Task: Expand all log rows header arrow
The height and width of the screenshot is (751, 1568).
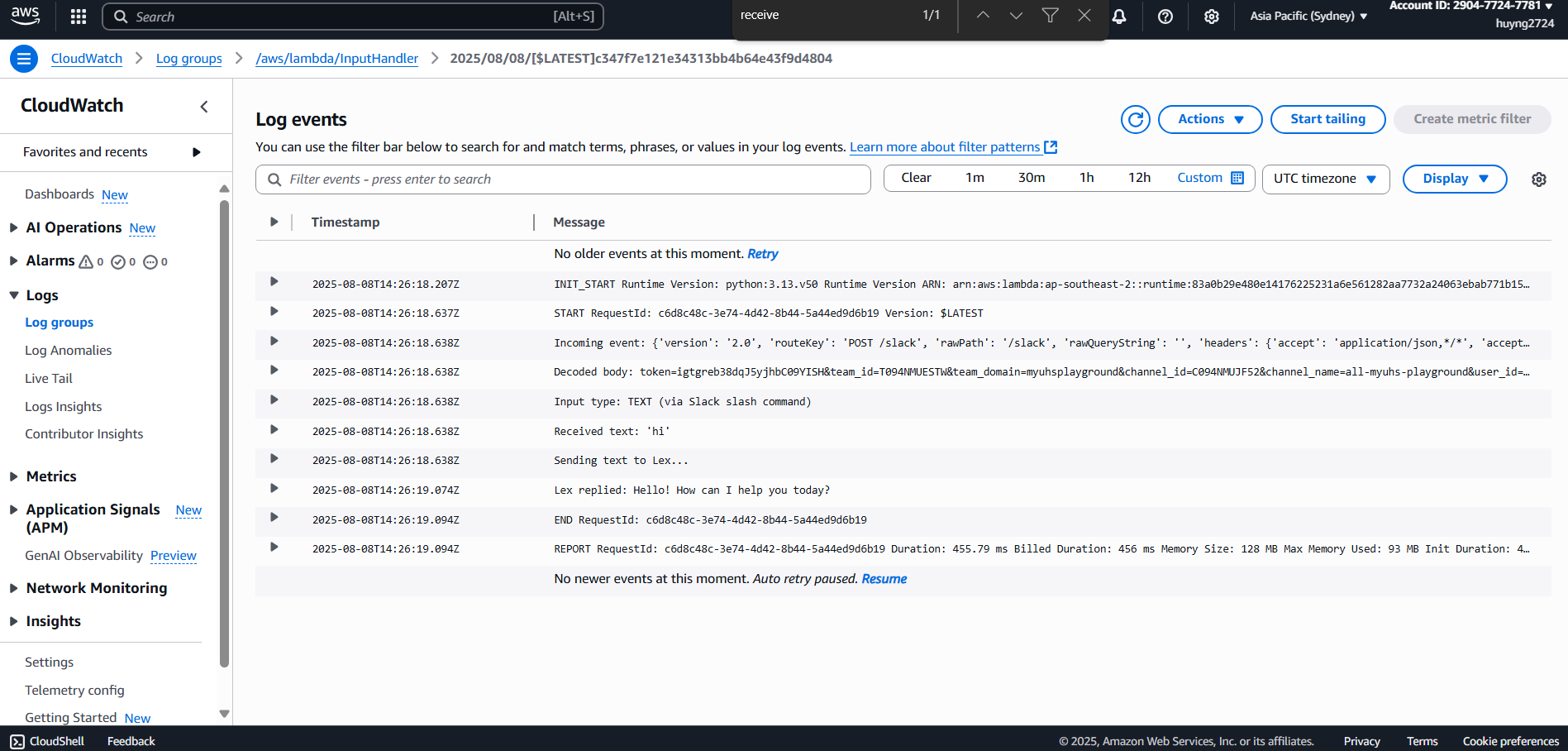Action: (x=274, y=222)
